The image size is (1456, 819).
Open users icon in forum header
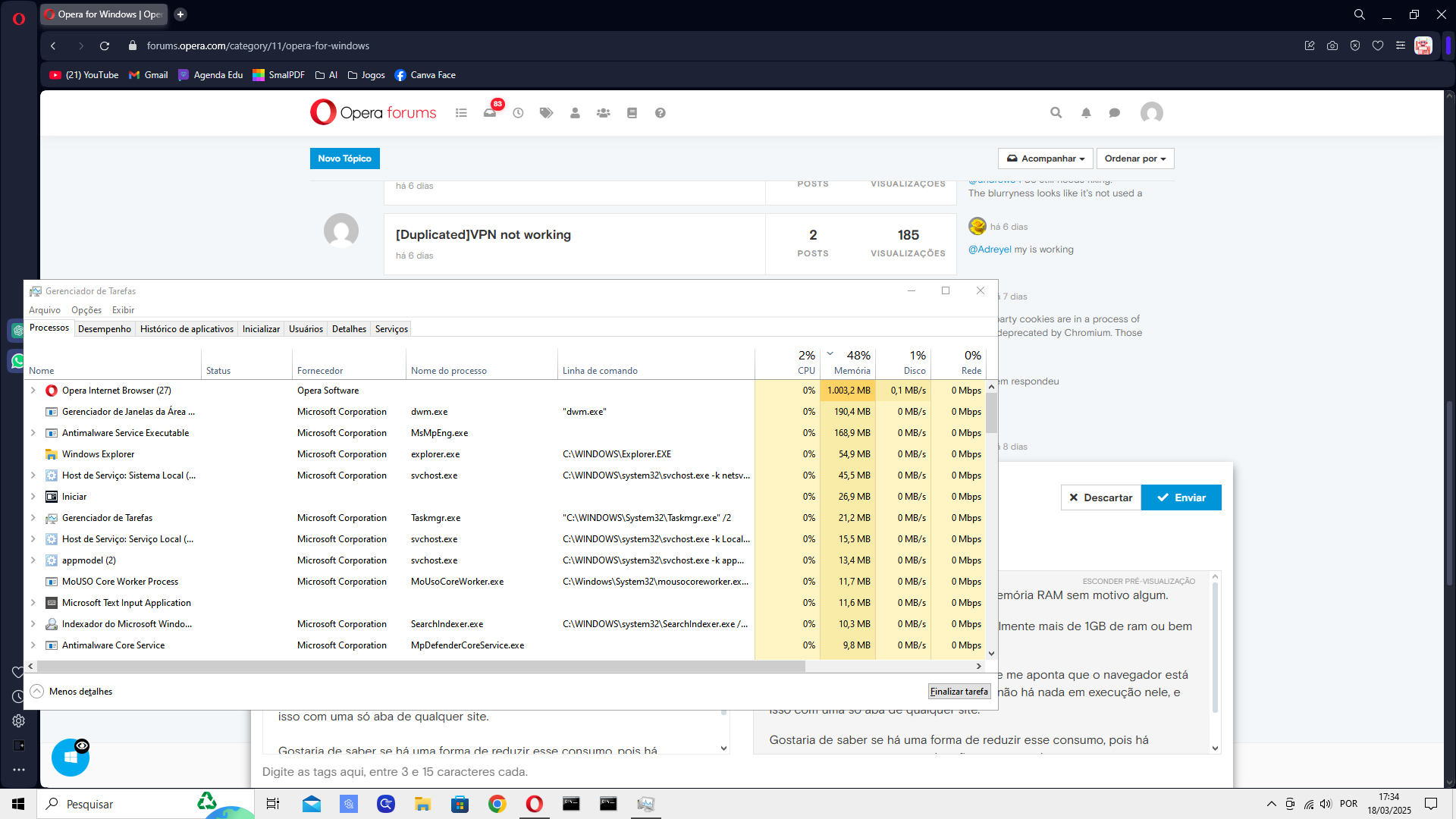(575, 113)
